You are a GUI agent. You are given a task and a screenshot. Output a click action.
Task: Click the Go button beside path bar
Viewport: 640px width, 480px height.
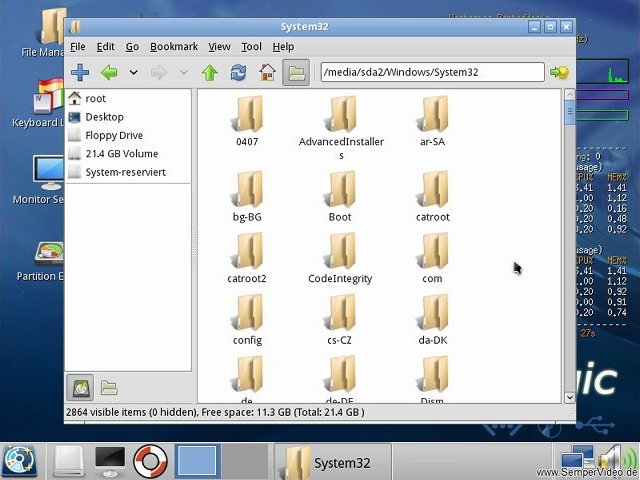(559, 72)
